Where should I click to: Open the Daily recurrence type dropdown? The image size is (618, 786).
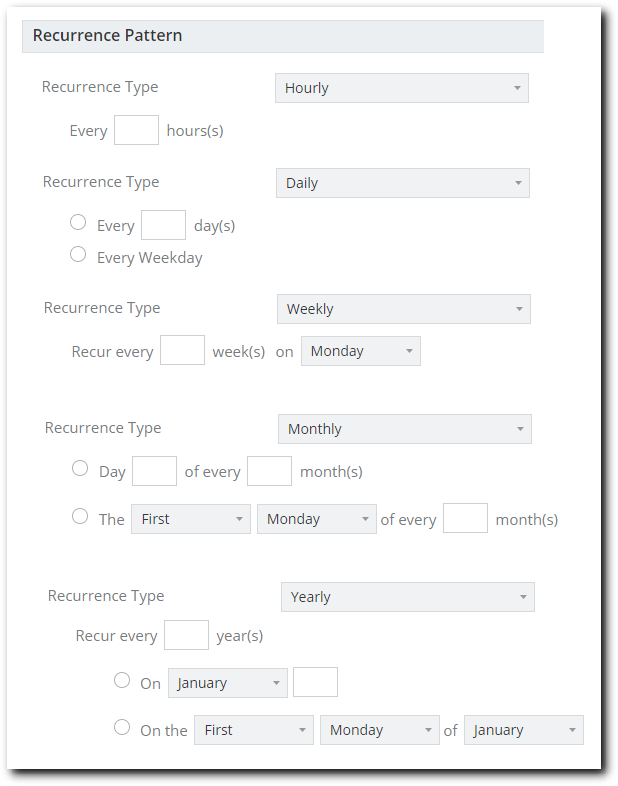(402, 183)
